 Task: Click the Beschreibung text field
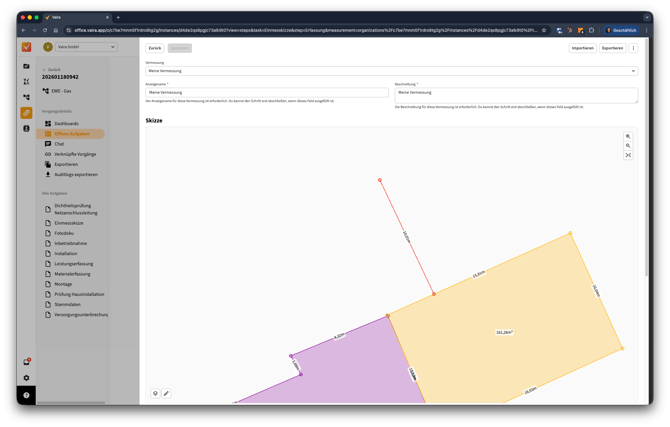click(x=516, y=95)
